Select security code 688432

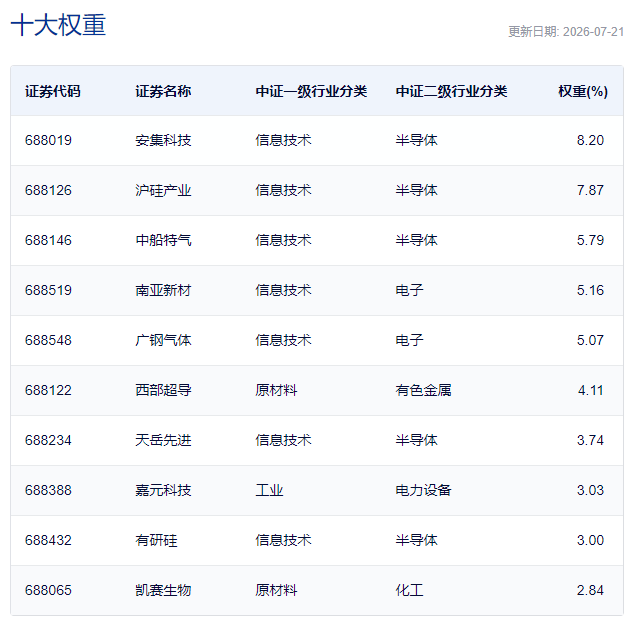point(48,540)
